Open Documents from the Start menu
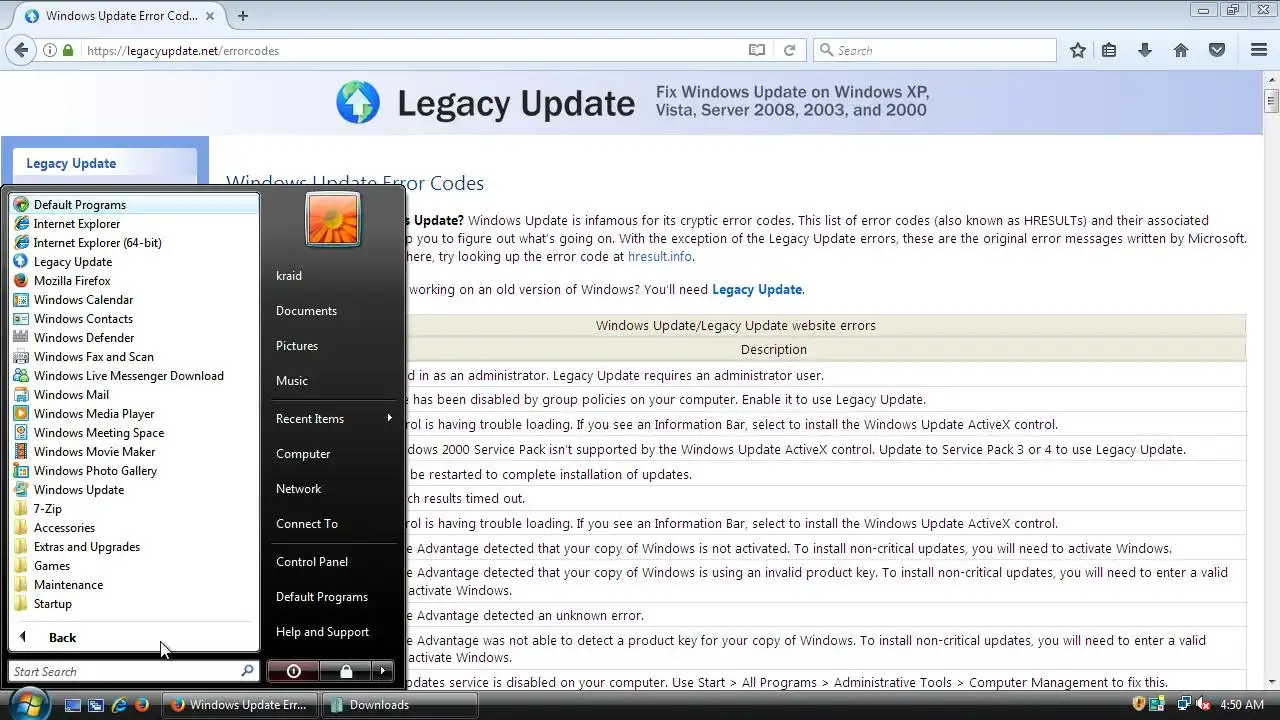Image resolution: width=1280 pixels, height=720 pixels. [332, 310]
